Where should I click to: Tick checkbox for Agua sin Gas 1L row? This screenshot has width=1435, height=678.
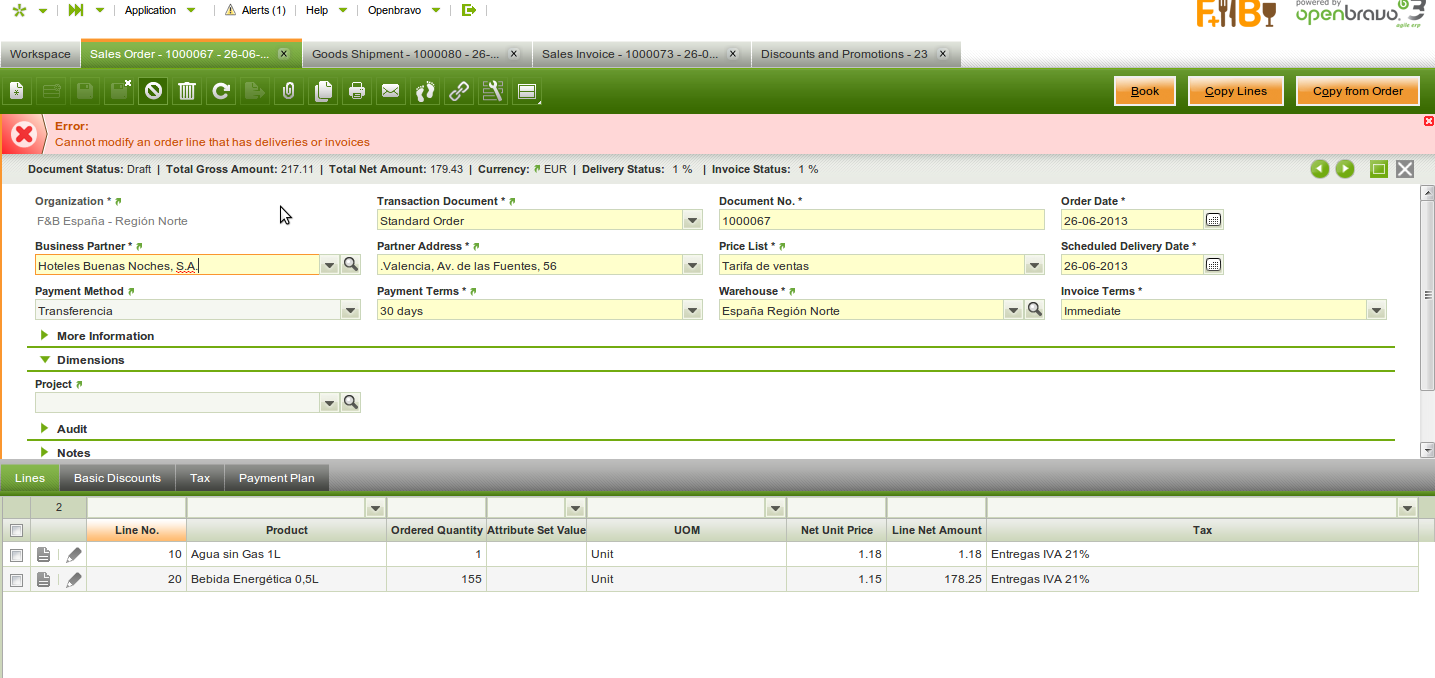coord(16,555)
